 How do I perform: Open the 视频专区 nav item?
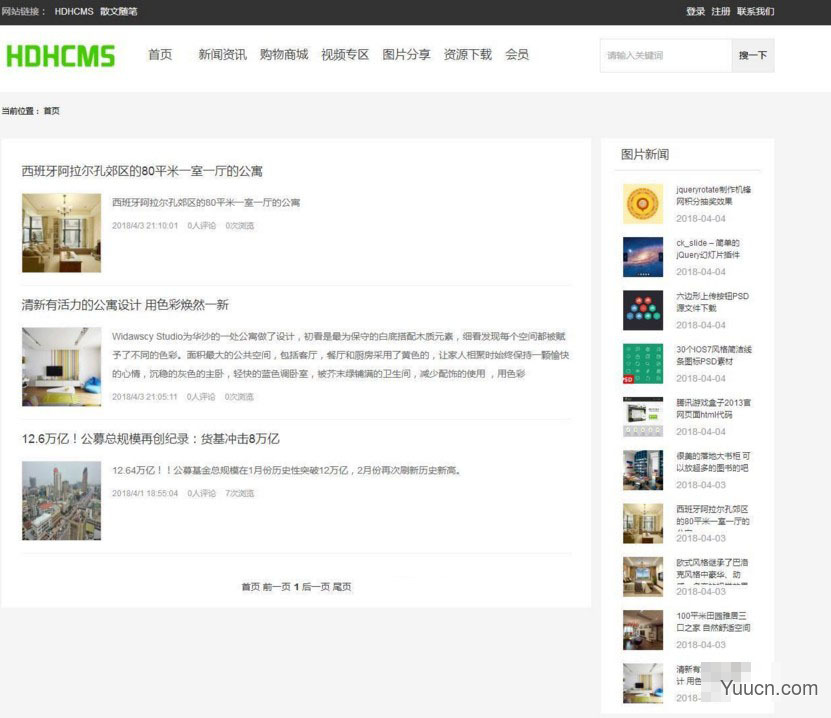pyautogui.click(x=345, y=55)
